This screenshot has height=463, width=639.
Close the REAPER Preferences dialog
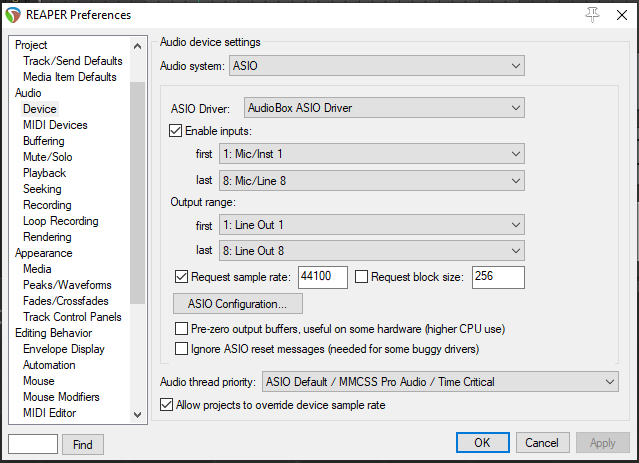tap(622, 15)
